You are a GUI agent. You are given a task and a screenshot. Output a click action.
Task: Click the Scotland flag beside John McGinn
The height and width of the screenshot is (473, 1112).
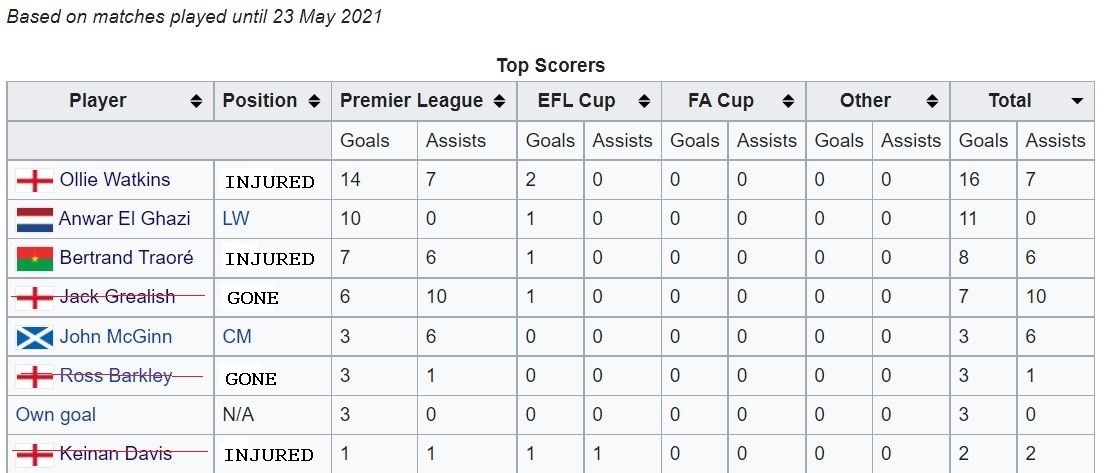pyautogui.click(x=35, y=337)
